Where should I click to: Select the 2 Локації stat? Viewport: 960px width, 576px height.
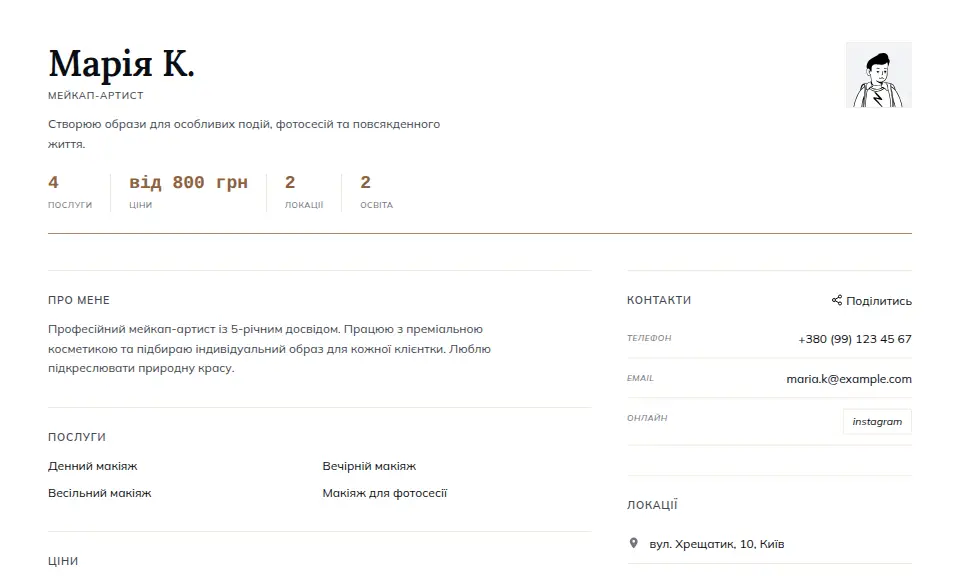pos(304,192)
